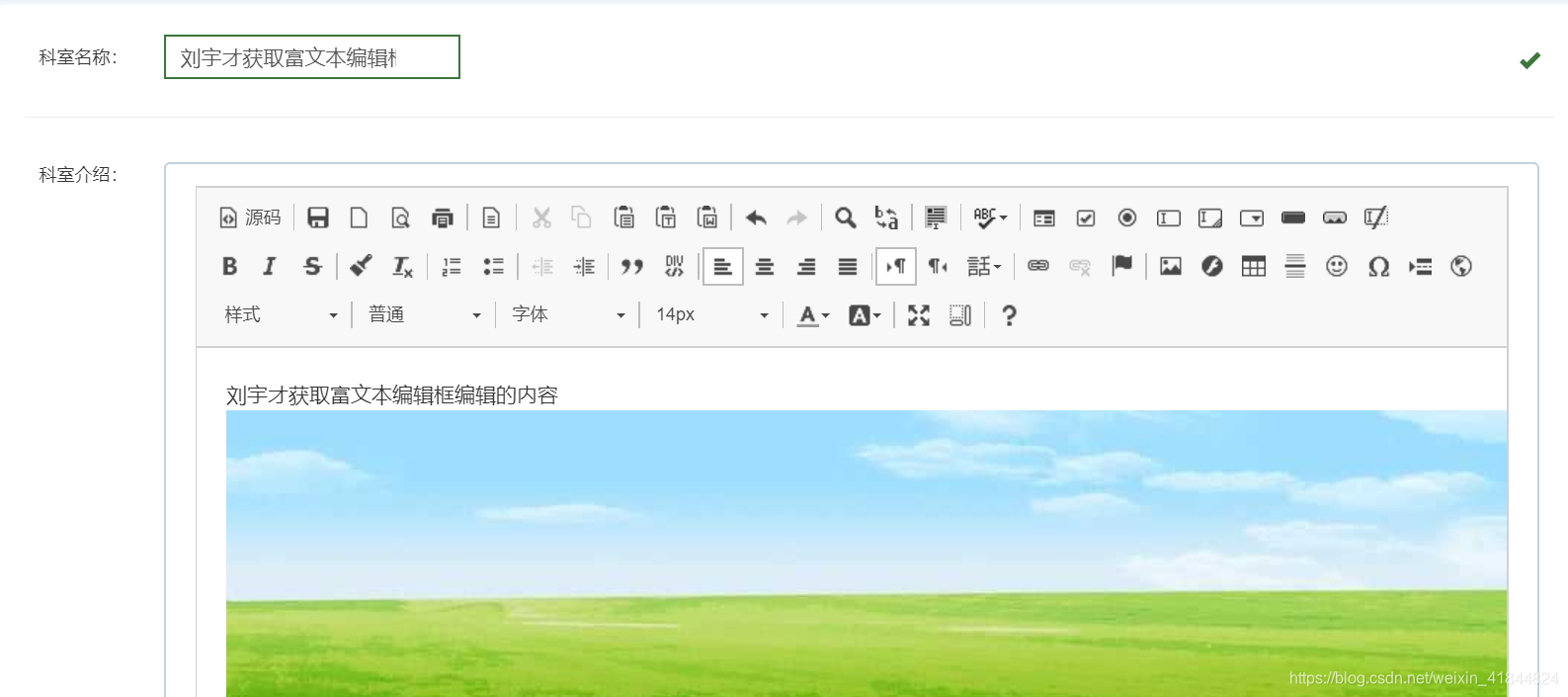The height and width of the screenshot is (697, 1568).
Task: Click the Remove Format icon
Action: point(402,266)
